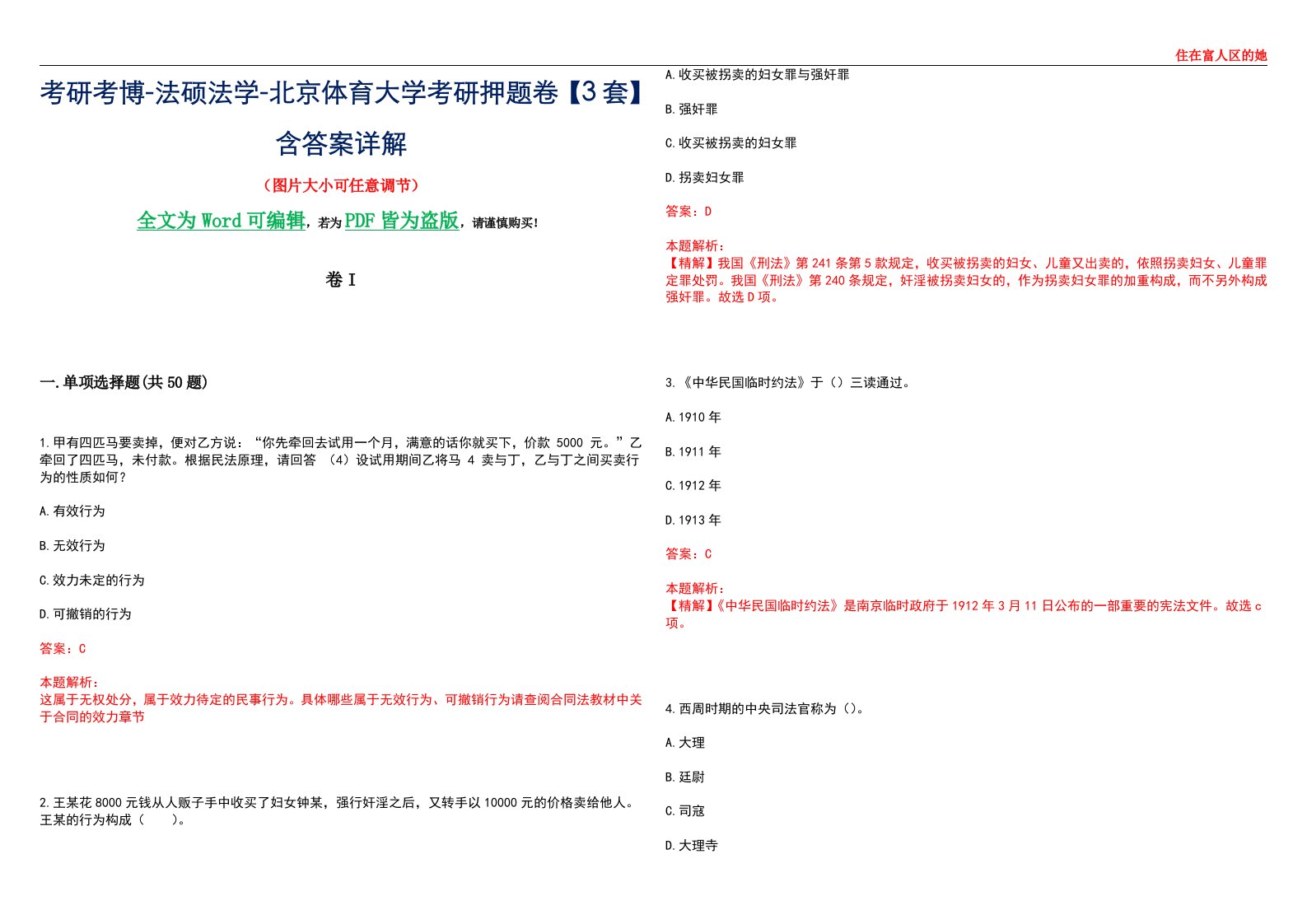Click question 1 text about 甲有四匹马
Screen dimensions: 1307x924
(x=340, y=460)
